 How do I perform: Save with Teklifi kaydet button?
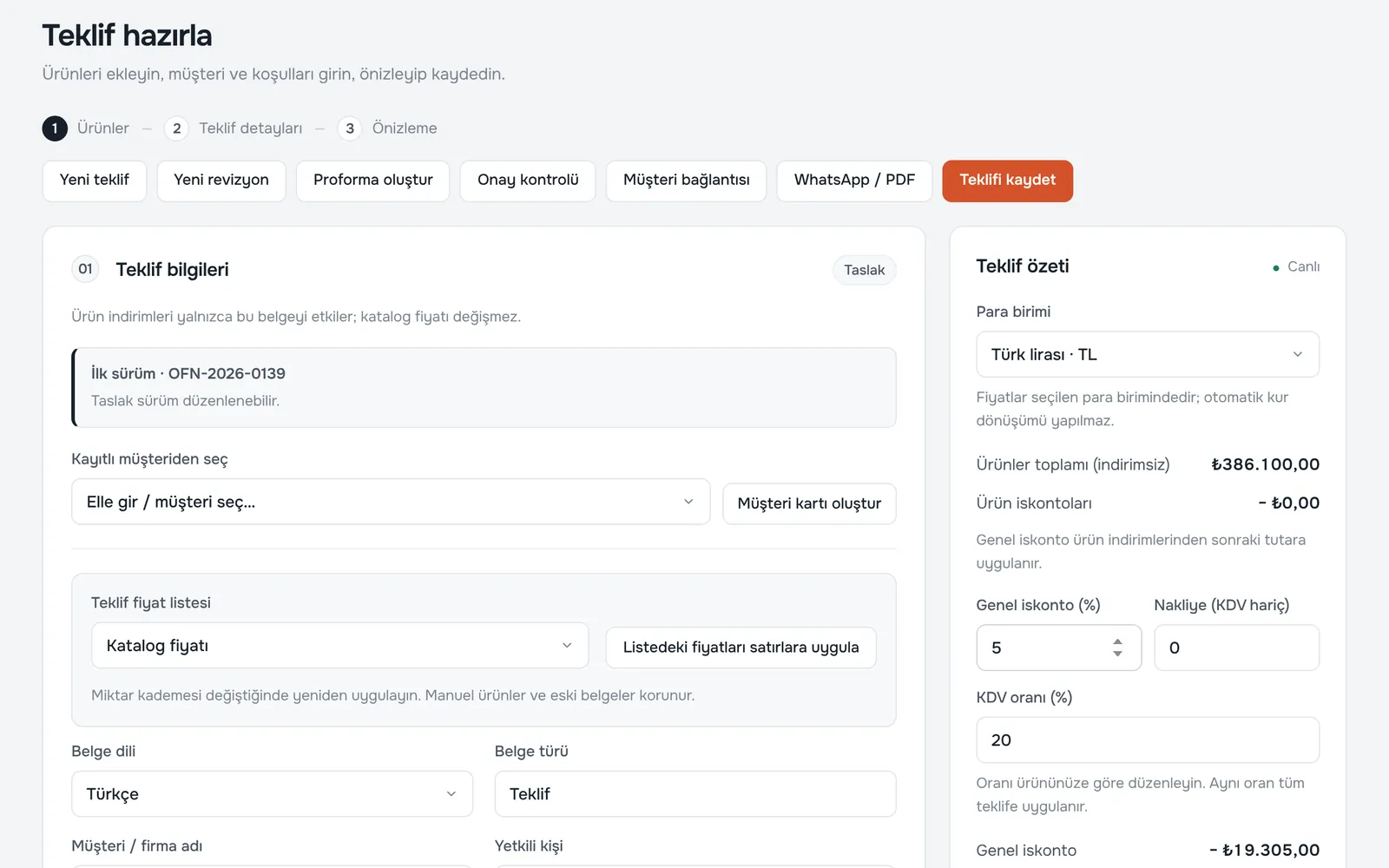(1007, 181)
